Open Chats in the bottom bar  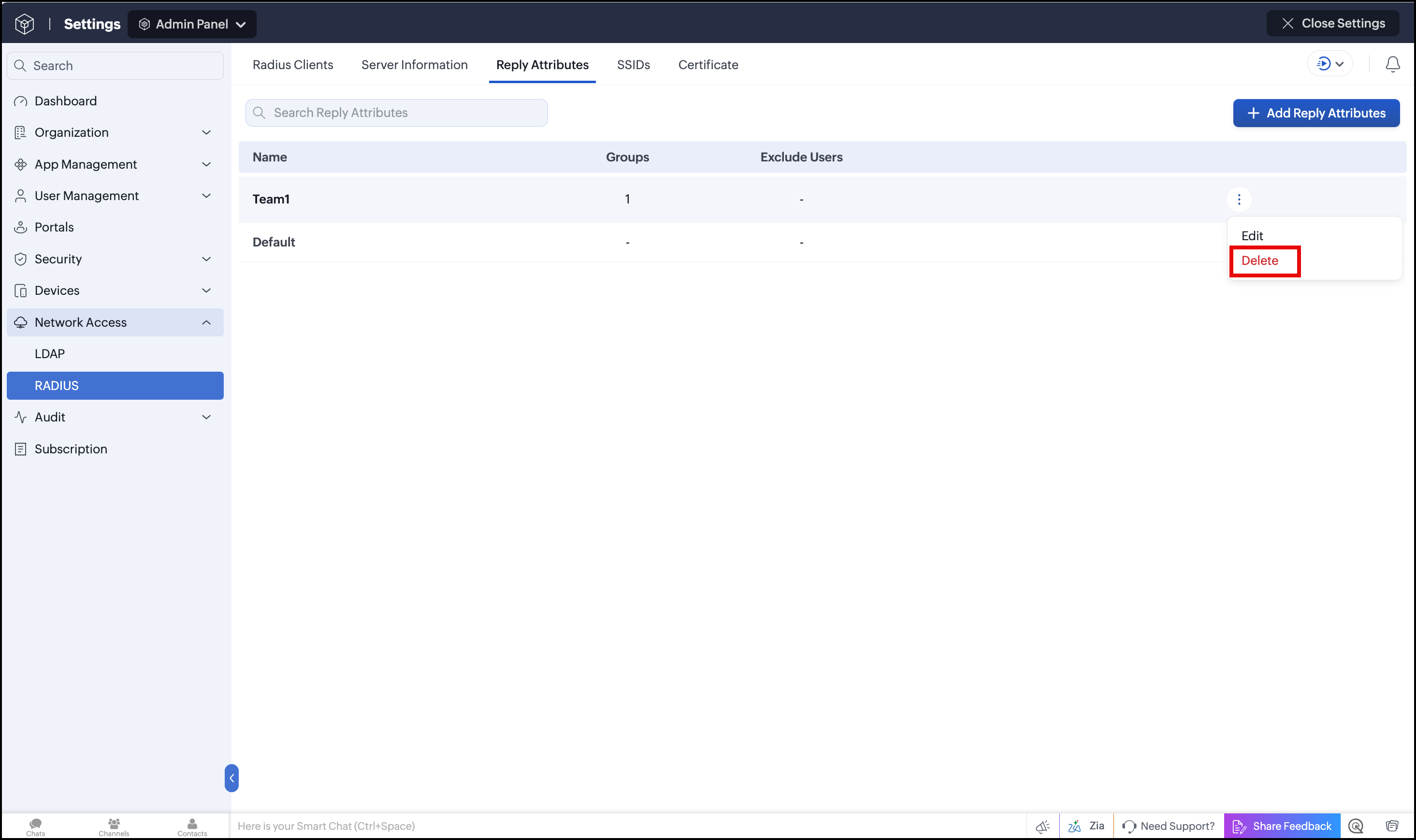[36, 826]
